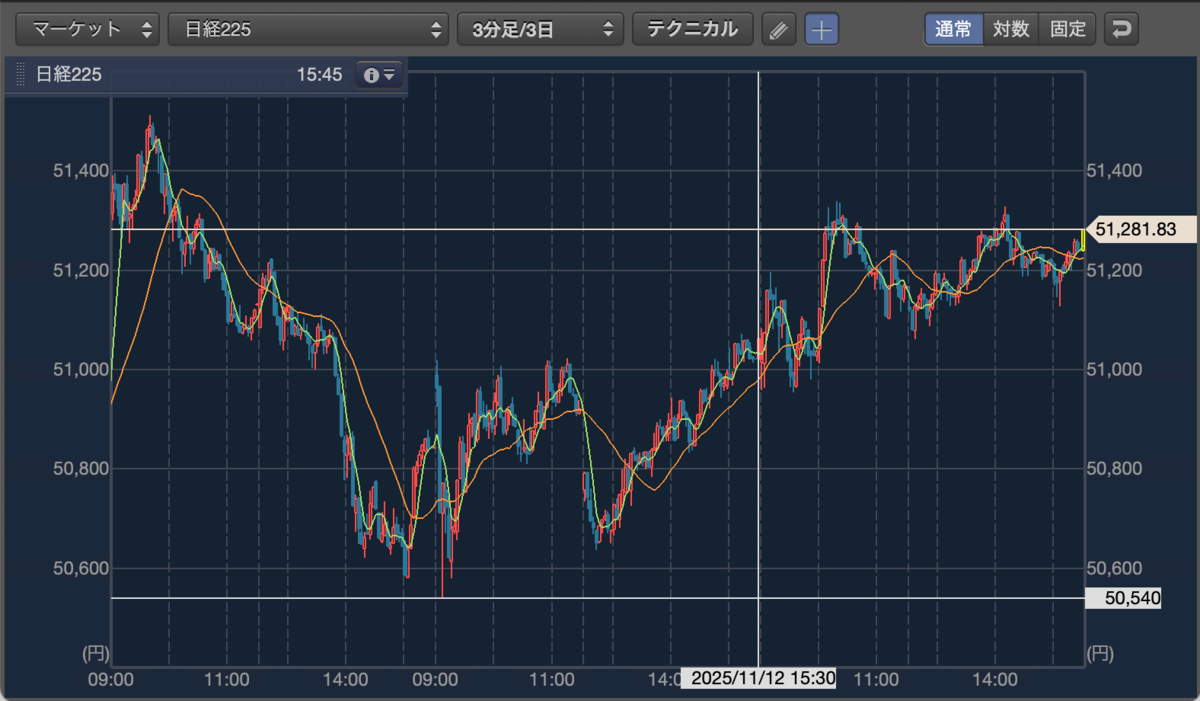Open the 日経225 symbol dropdown

pyautogui.click(x=308, y=29)
